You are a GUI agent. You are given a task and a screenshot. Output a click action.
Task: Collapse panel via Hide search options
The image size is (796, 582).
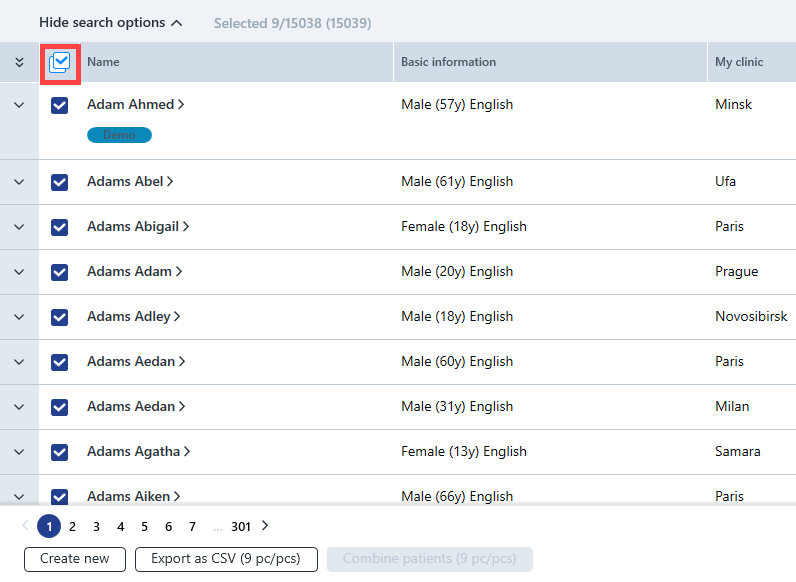[x=111, y=23]
